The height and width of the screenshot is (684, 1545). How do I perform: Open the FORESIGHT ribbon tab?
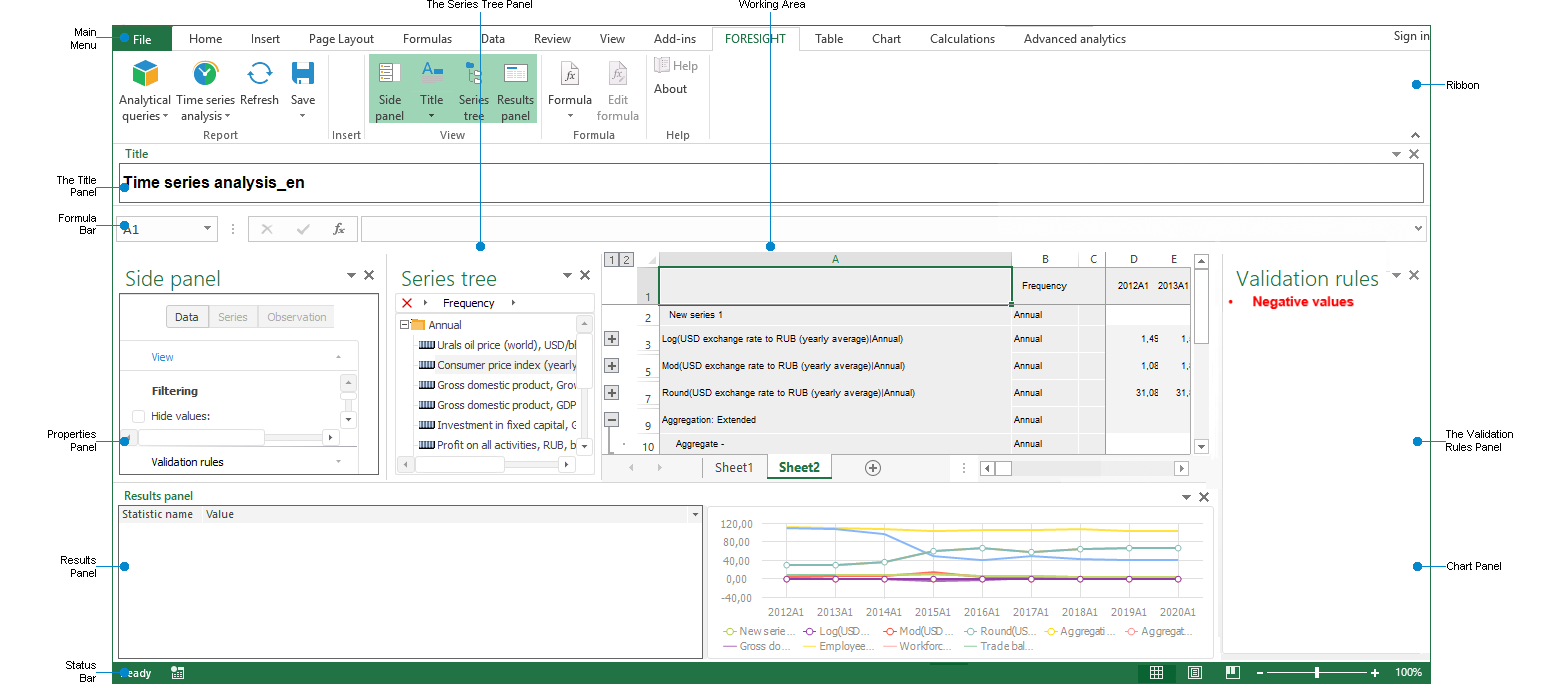(x=755, y=38)
